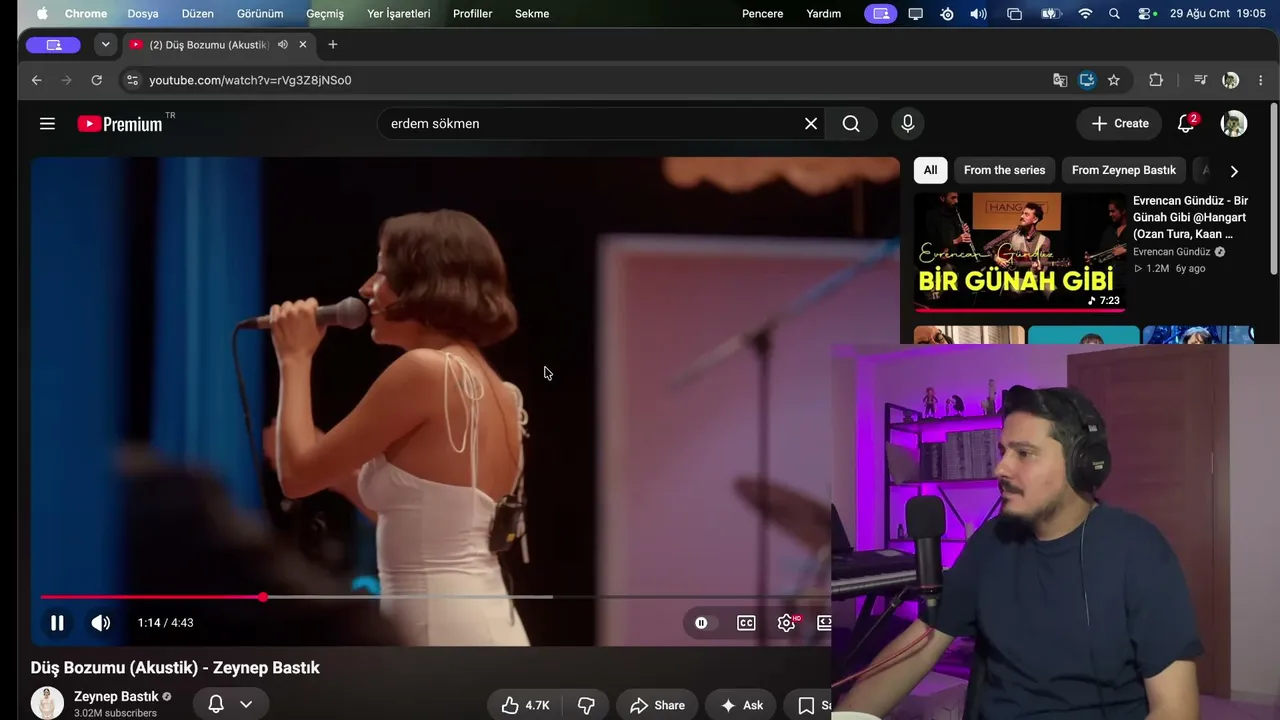Open Zeynep Bastık channel avatar
1280x720 pixels.
coord(47,703)
